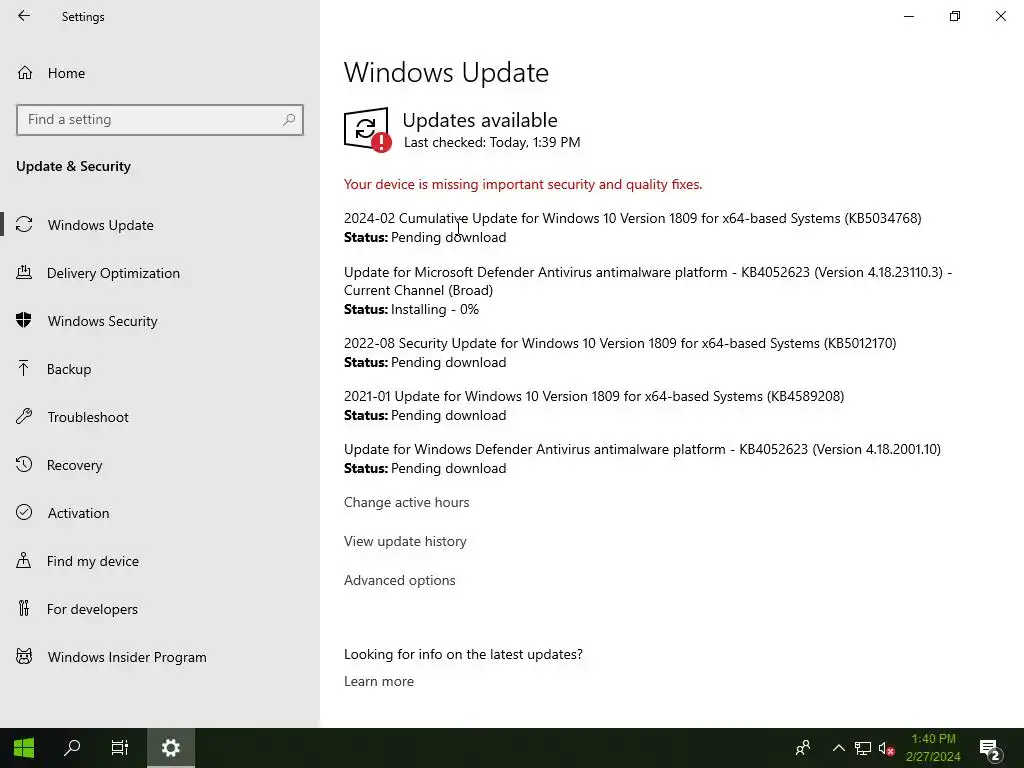Click the KB5012170 security update entry
1024x768 pixels.
point(620,344)
